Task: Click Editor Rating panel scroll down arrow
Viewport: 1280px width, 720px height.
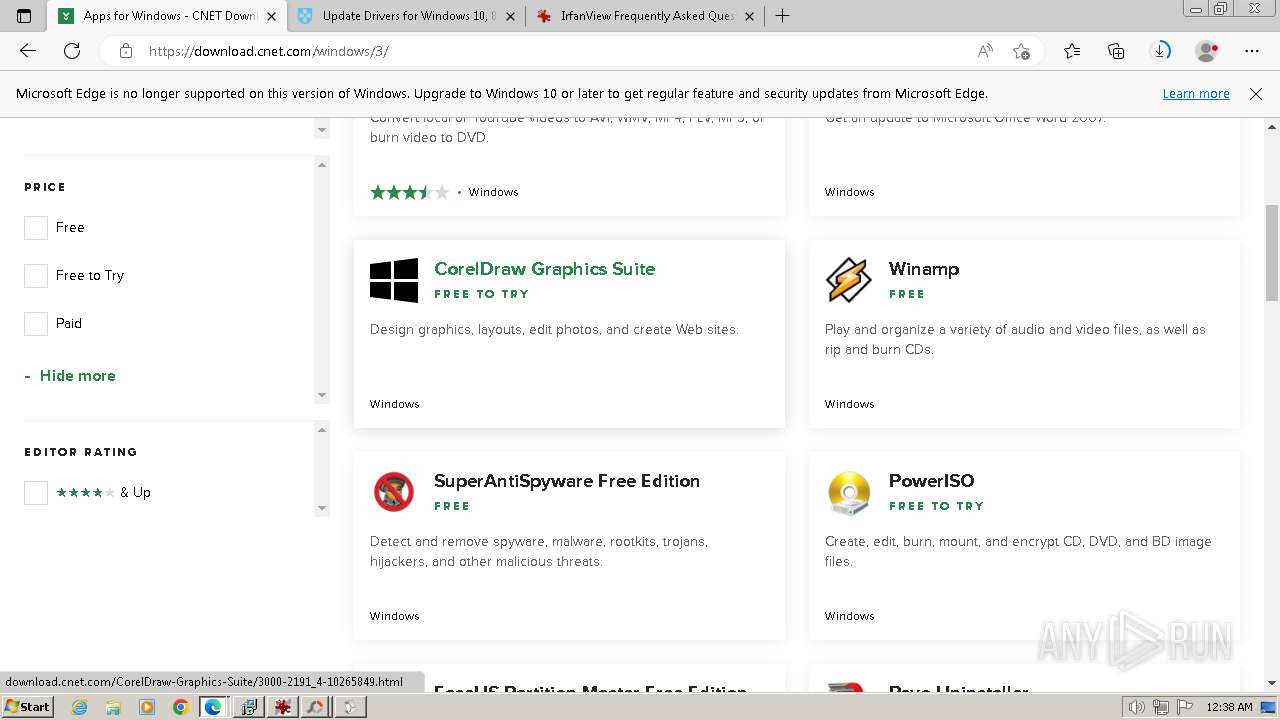Action: pos(322,508)
